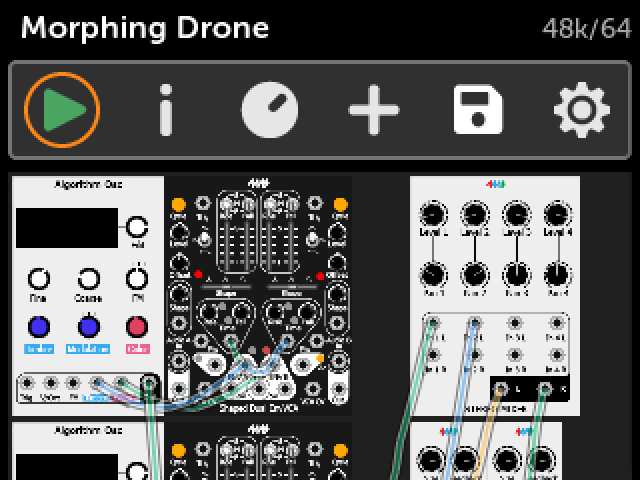Click the In 3 L jack on the mixer
This screenshot has height=480, width=640.
coord(516,323)
